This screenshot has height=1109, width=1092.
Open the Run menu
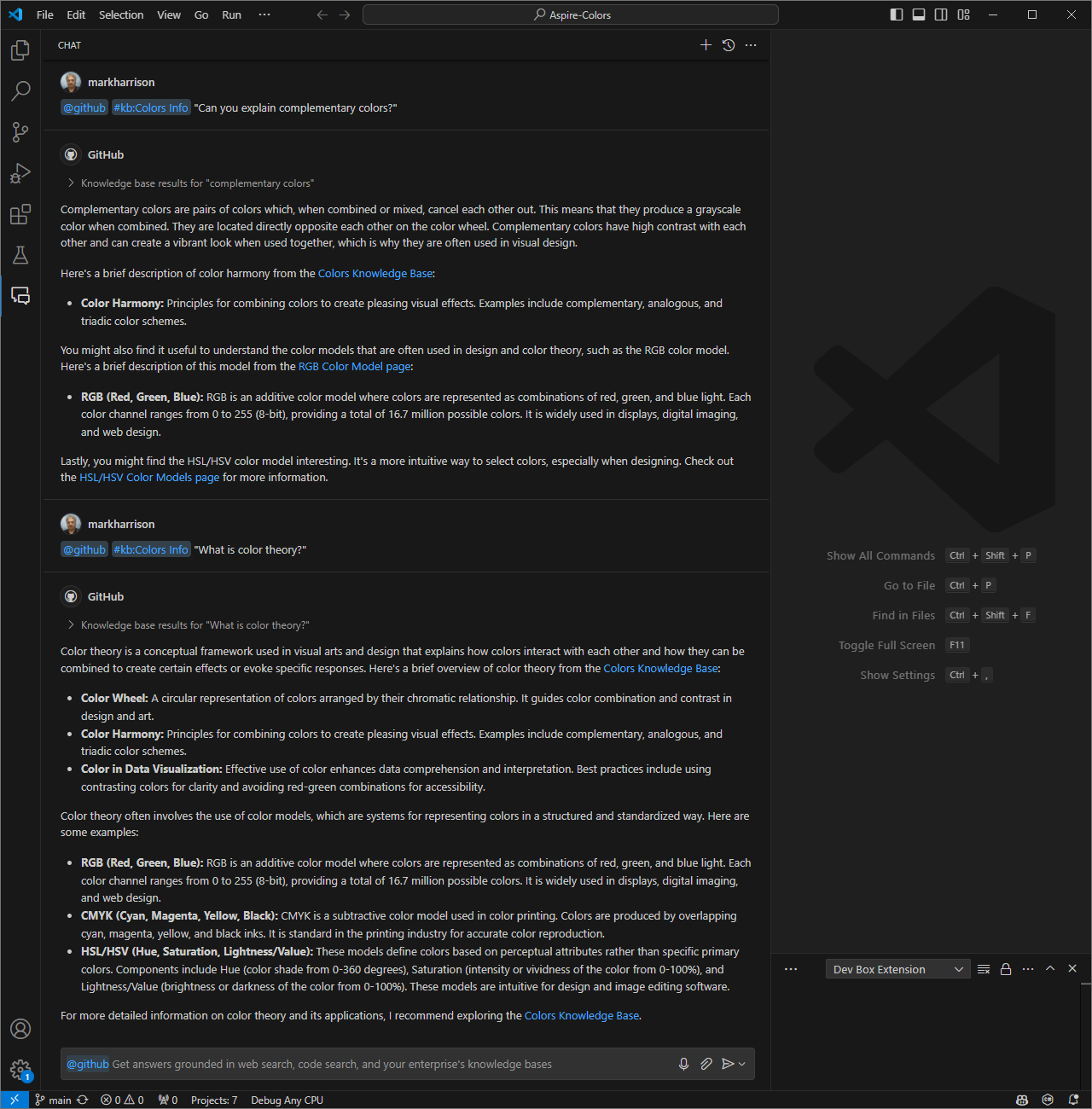(x=231, y=15)
